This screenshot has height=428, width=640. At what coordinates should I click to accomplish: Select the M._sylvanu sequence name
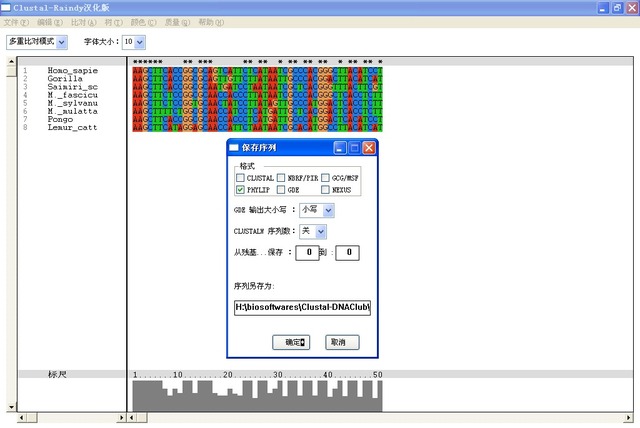point(73,103)
